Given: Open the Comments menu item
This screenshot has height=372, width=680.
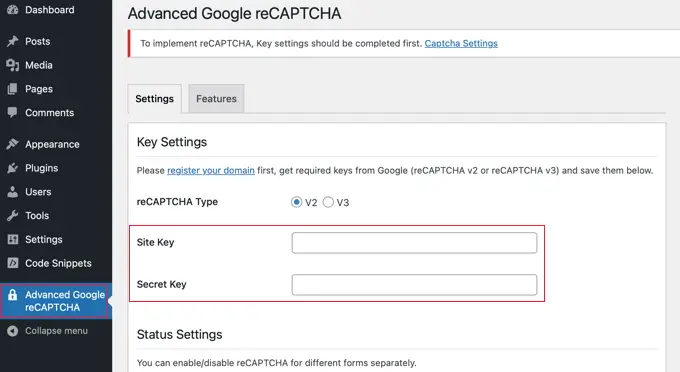Looking at the screenshot, I should click(49, 113).
